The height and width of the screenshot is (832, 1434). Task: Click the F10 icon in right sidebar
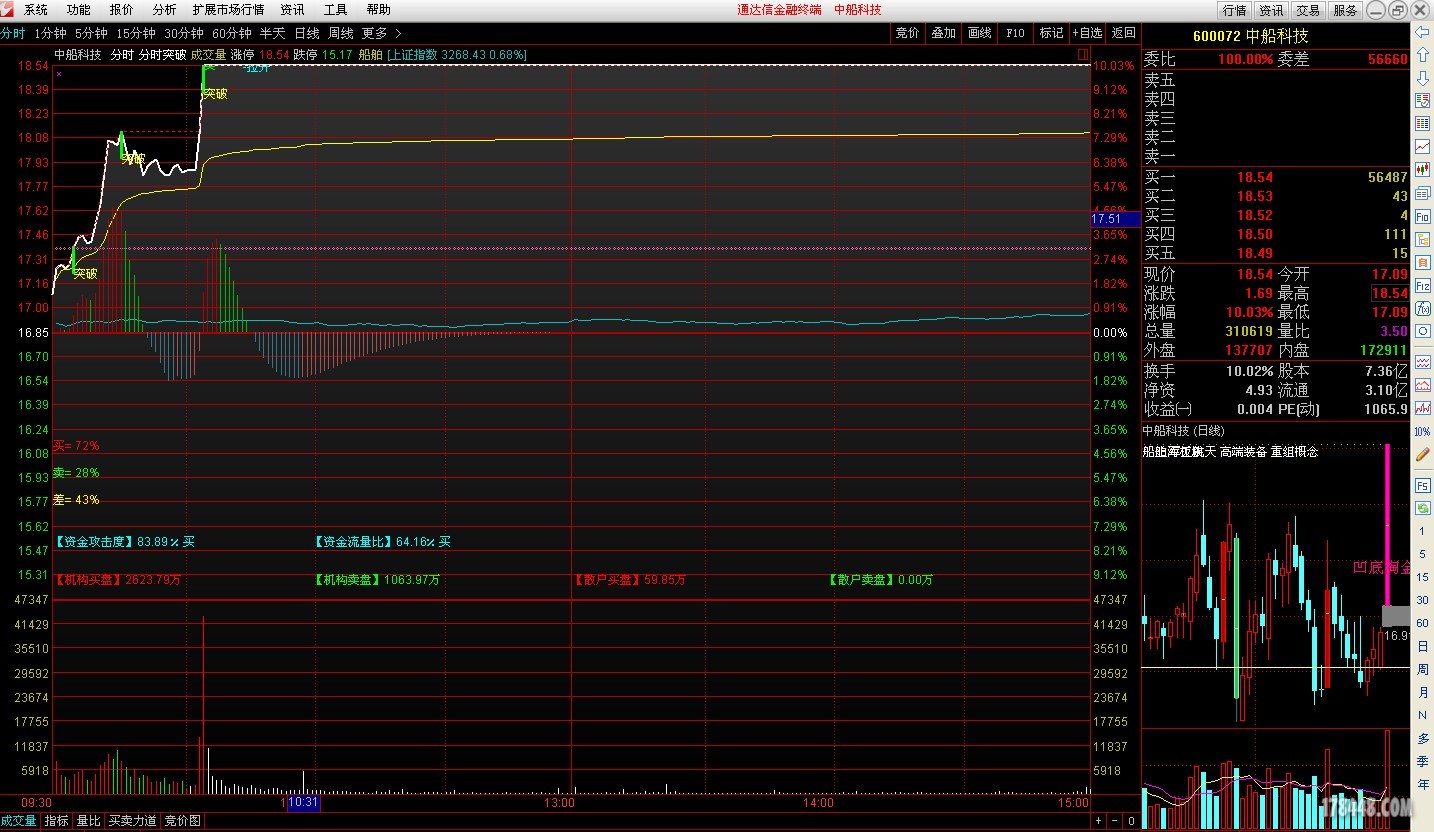pyautogui.click(x=1422, y=215)
